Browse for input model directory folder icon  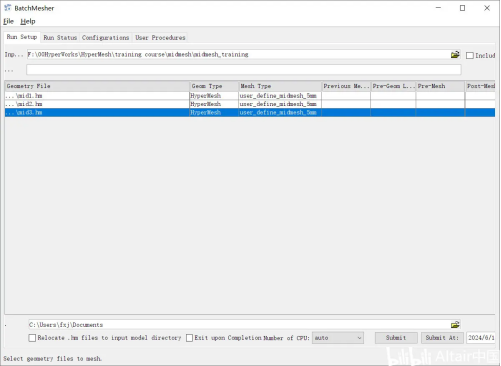455,54
